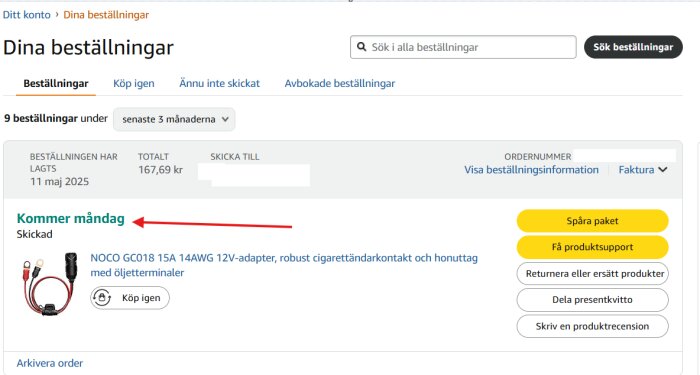Click the Dina beställningar page heading
Screen dimensions: 700x375
(88, 47)
